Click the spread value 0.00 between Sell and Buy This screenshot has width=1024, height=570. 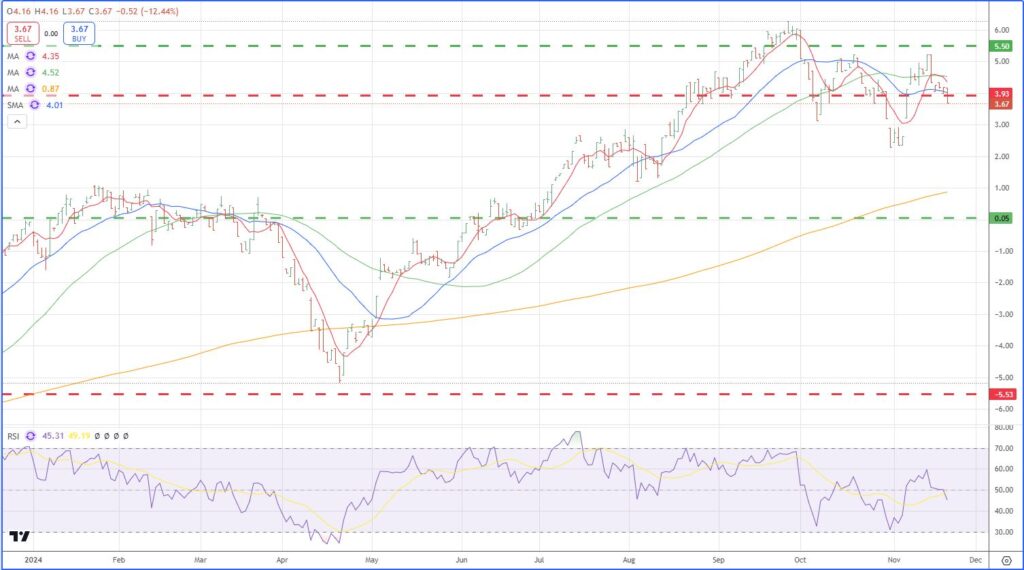51,34
